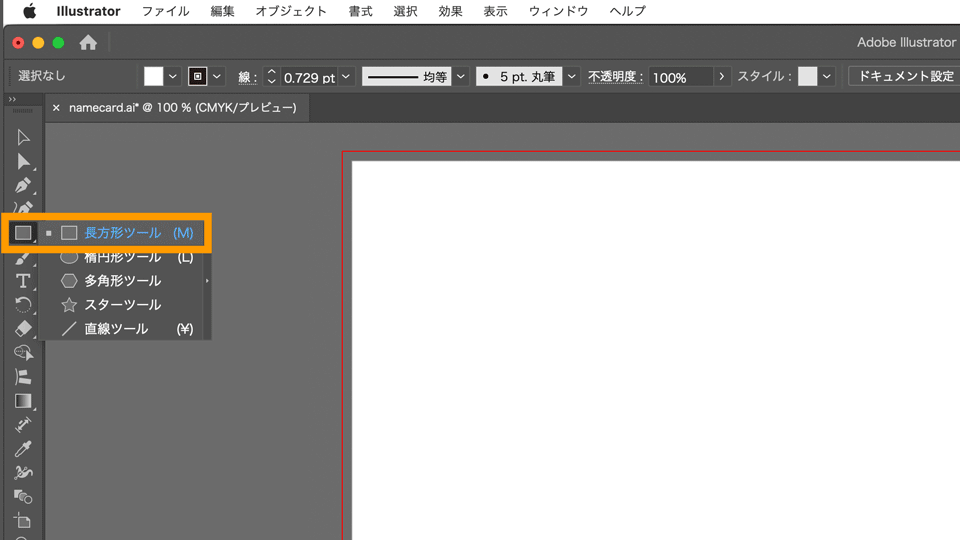
Task: Select the Blend tool
Action: [x=23, y=497]
